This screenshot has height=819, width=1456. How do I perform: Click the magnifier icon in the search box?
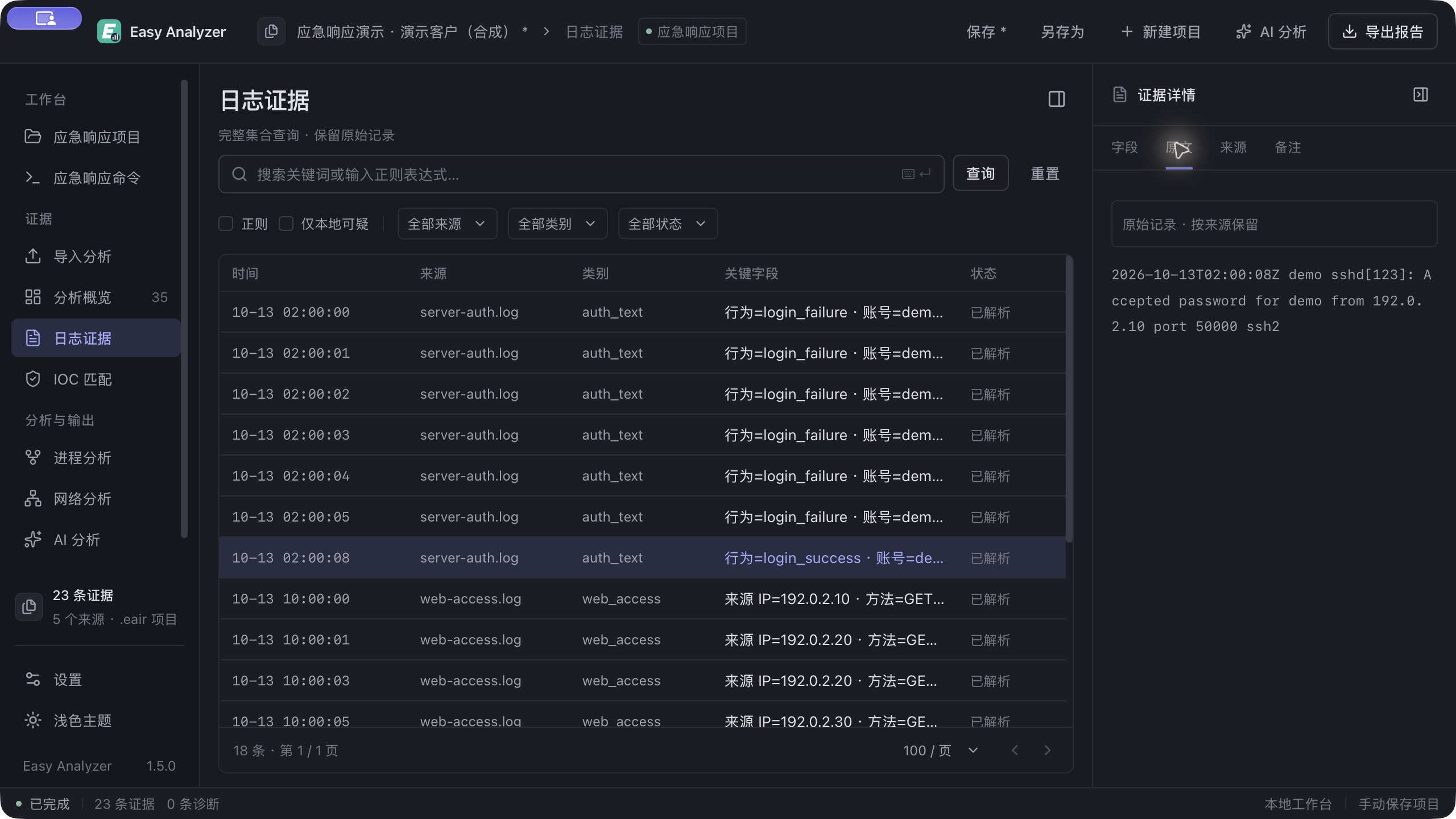pyautogui.click(x=239, y=174)
